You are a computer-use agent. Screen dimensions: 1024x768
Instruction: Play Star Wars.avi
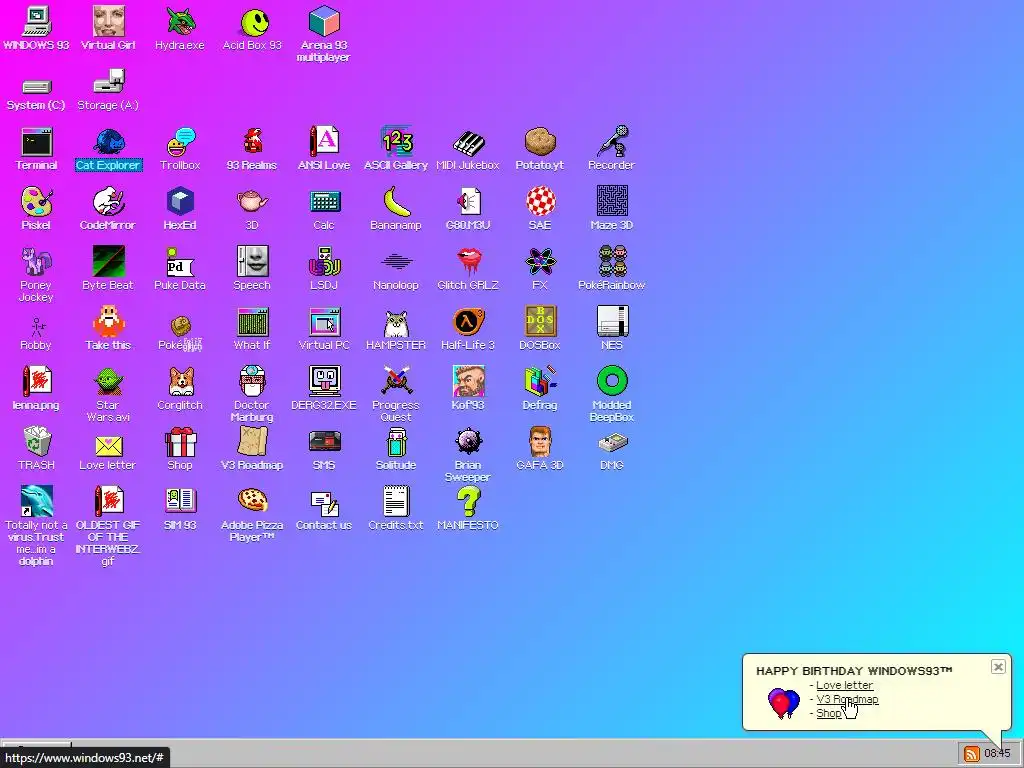pyautogui.click(x=108, y=383)
